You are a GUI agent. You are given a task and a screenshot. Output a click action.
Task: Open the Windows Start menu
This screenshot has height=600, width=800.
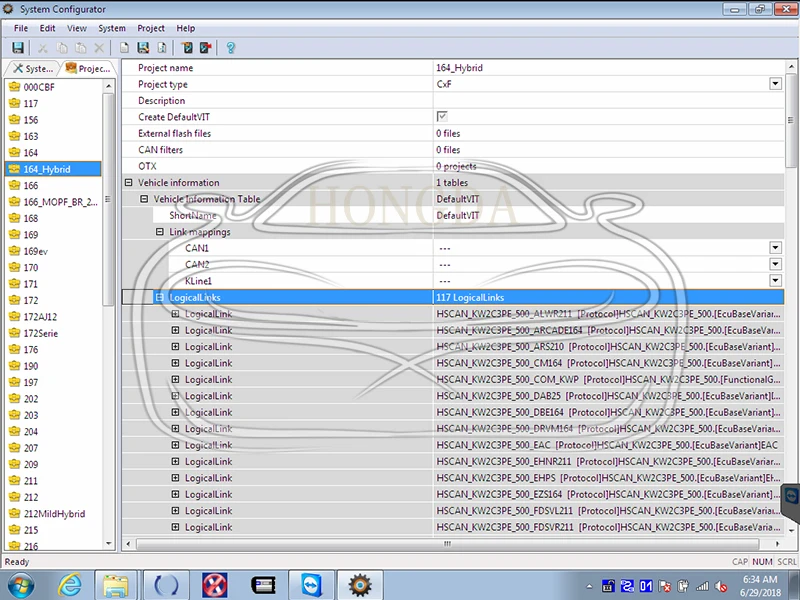21,585
